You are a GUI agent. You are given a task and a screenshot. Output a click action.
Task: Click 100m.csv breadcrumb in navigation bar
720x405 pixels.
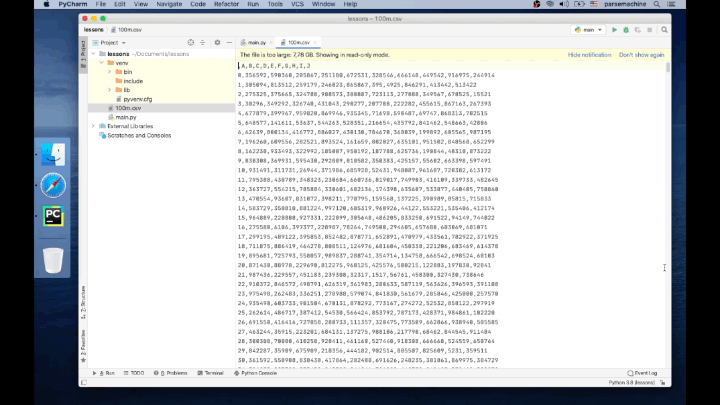click(126, 30)
